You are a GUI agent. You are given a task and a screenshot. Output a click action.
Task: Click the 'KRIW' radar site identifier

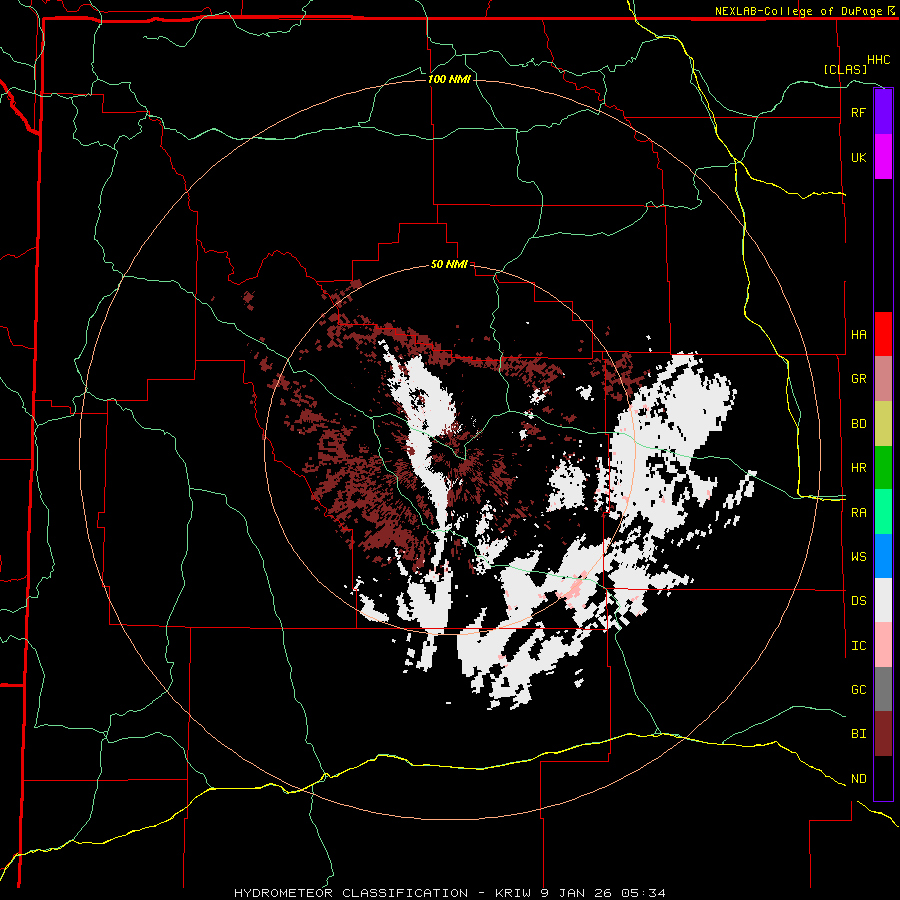[x=513, y=893]
